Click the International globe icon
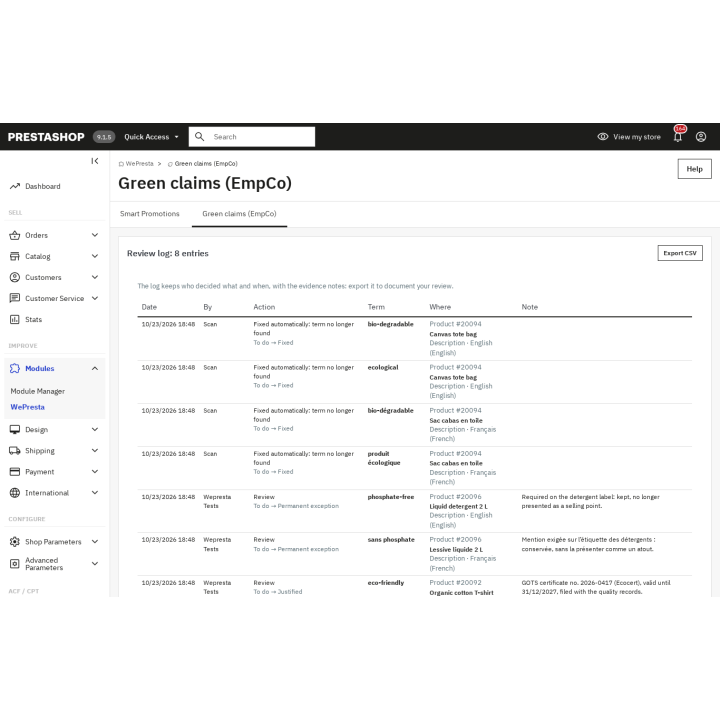The width and height of the screenshot is (720, 720). (15, 493)
